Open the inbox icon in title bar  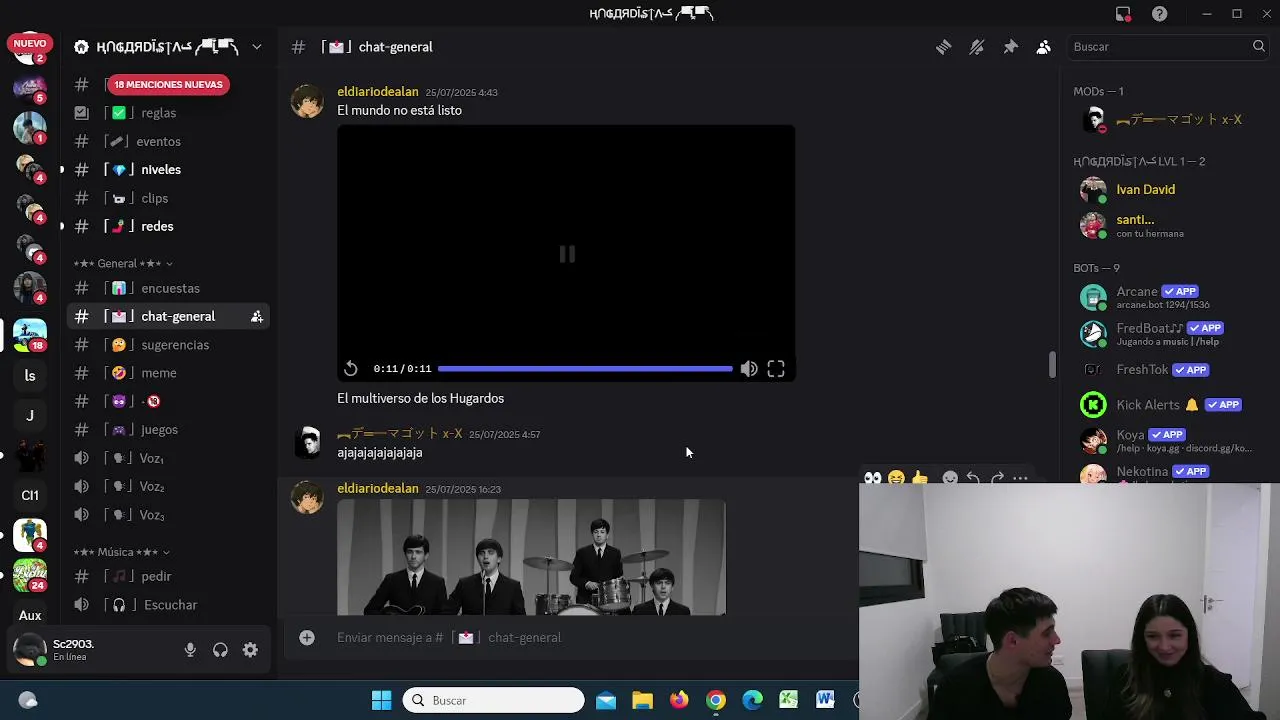(x=1123, y=14)
